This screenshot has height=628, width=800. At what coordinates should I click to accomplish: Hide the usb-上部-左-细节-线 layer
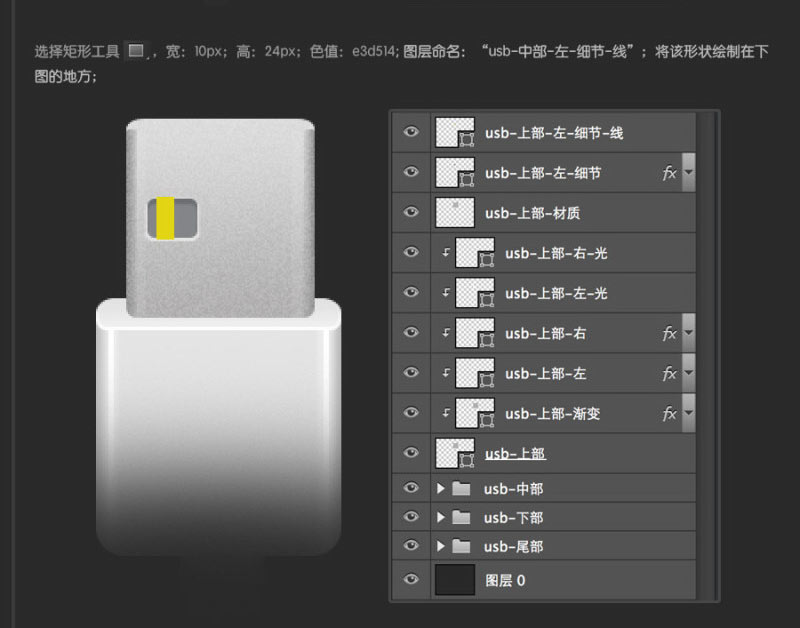click(411, 132)
